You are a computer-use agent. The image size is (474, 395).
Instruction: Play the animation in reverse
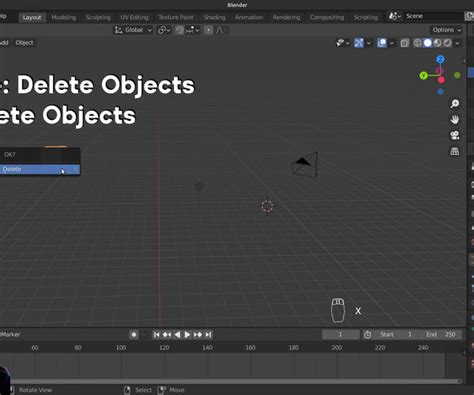pos(177,334)
